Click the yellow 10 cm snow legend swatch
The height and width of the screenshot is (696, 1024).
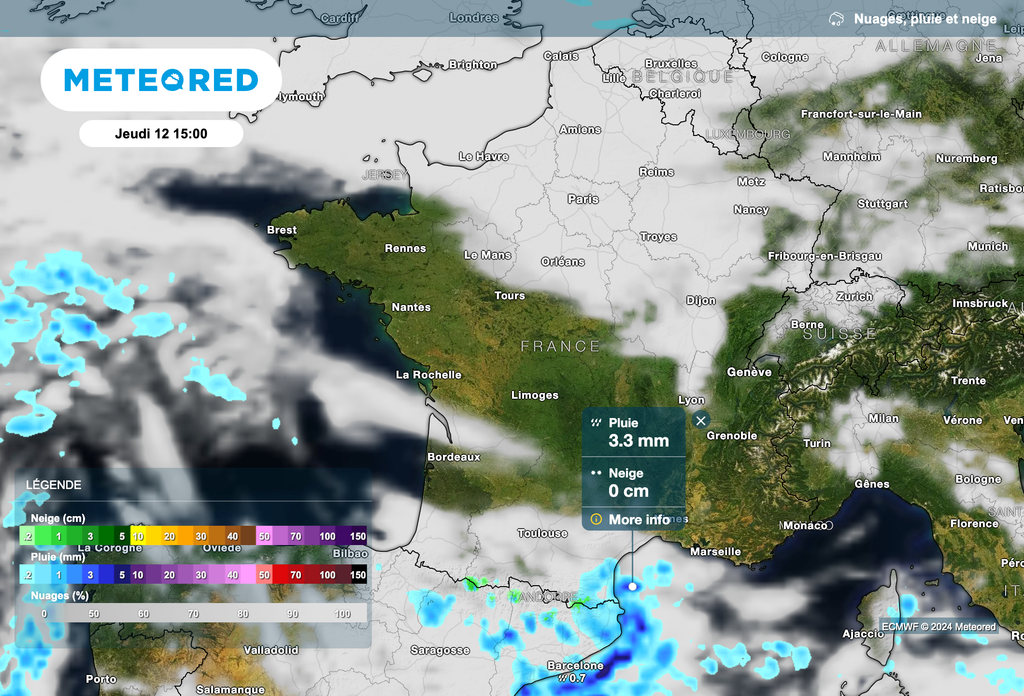139,537
